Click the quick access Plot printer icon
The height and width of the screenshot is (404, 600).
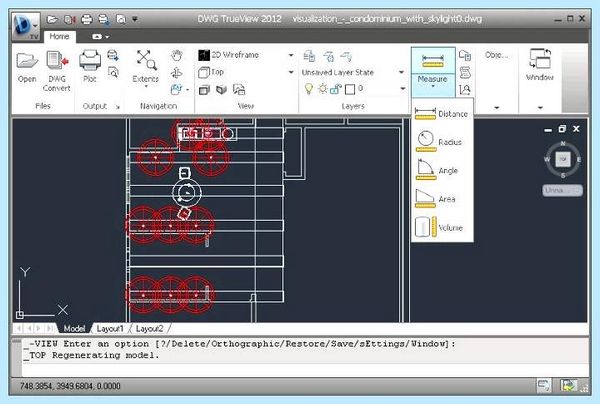click(x=87, y=19)
